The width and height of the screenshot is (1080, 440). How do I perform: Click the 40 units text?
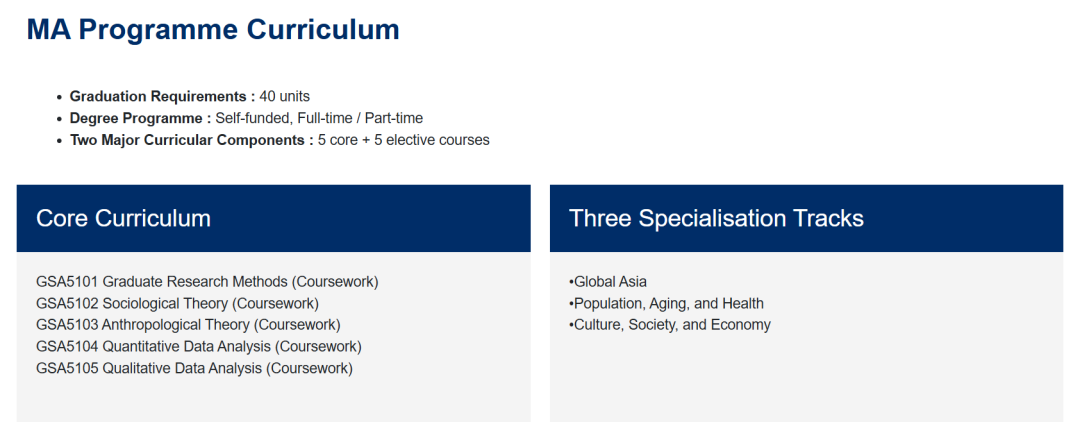point(285,97)
